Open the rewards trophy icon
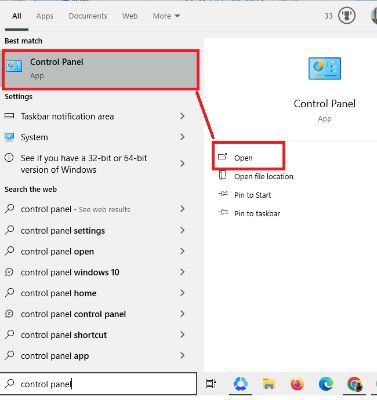This screenshot has height=400, width=377. point(346,15)
